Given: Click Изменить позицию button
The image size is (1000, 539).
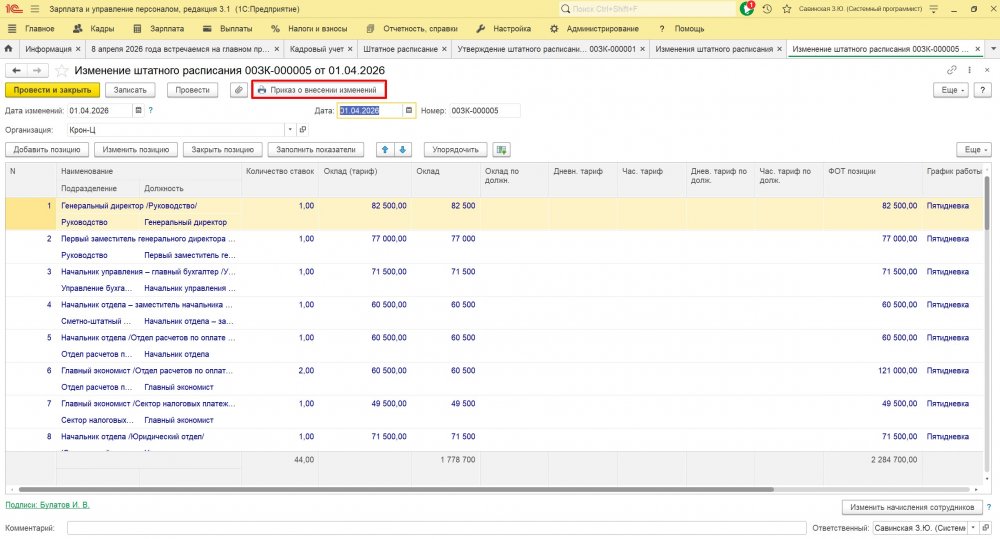Looking at the screenshot, I should pos(136,149).
